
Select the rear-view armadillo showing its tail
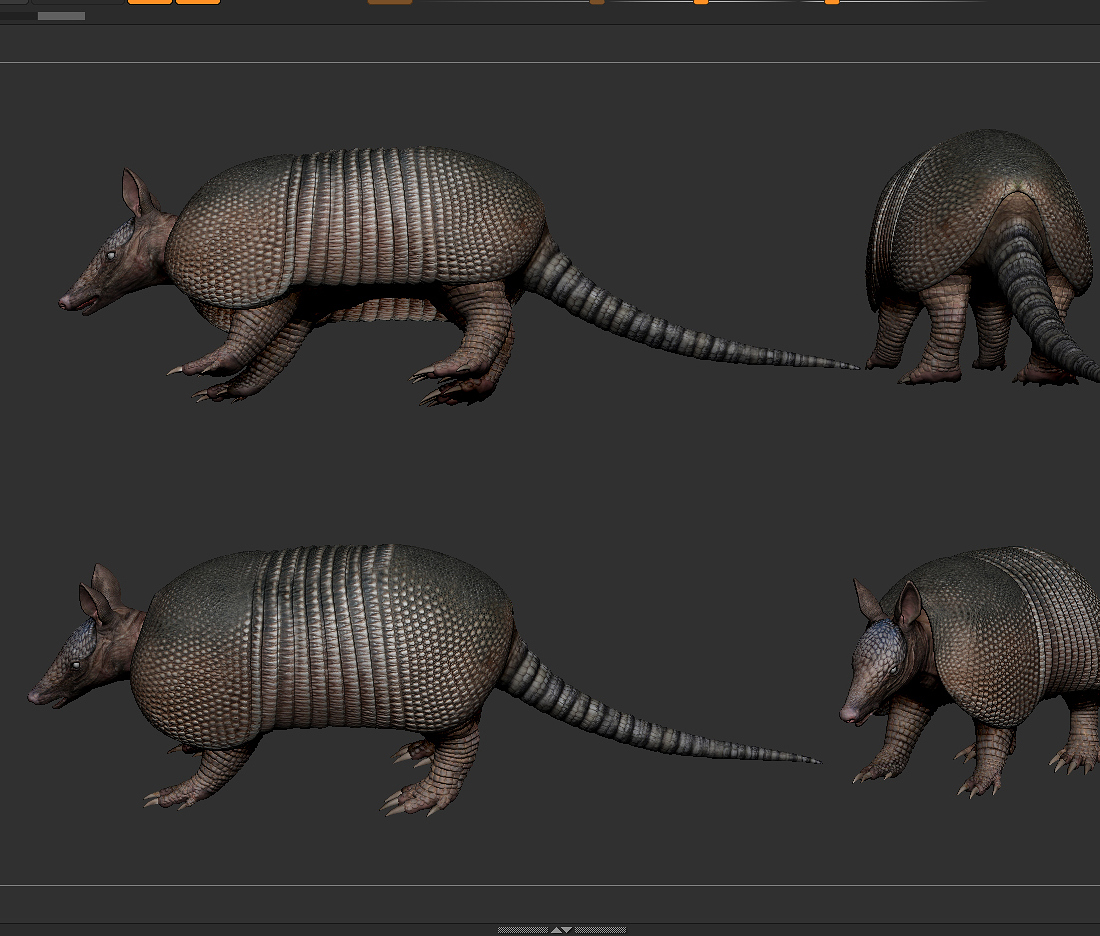(x=983, y=257)
